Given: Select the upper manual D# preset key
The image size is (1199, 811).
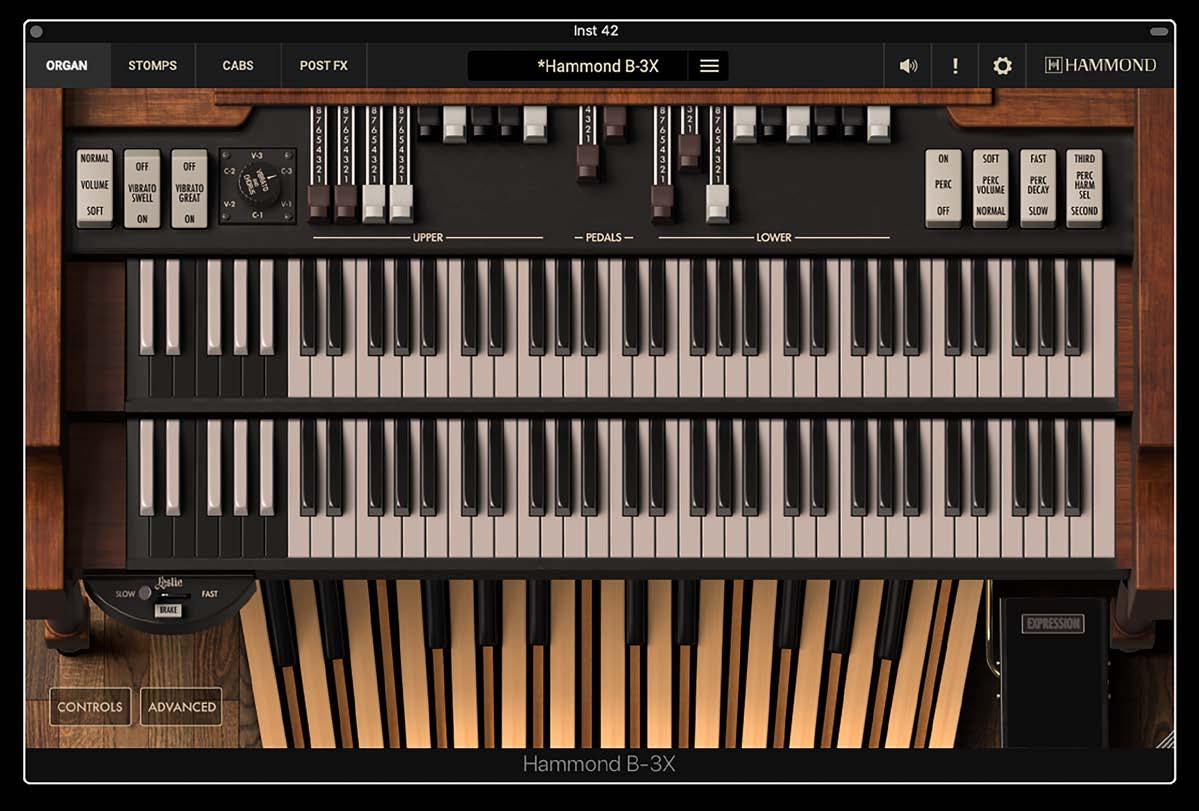Looking at the screenshot, I should click(x=174, y=306).
